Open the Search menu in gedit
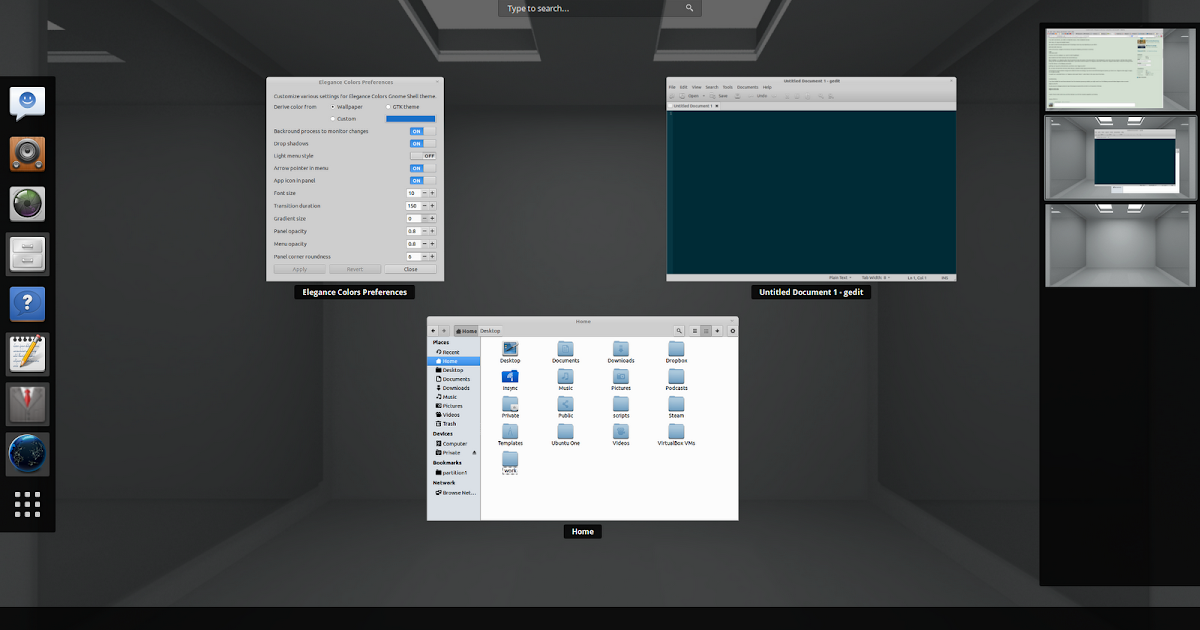Viewport: 1200px width, 630px height. click(713, 87)
